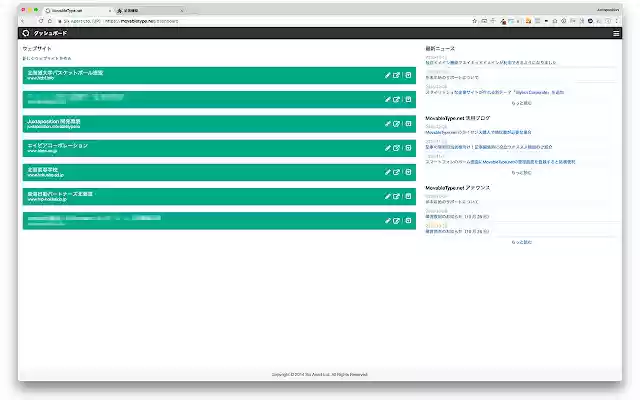Open the external-link icon on the コーポレーション row
This screenshot has height=400, width=640.
pos(396,148)
